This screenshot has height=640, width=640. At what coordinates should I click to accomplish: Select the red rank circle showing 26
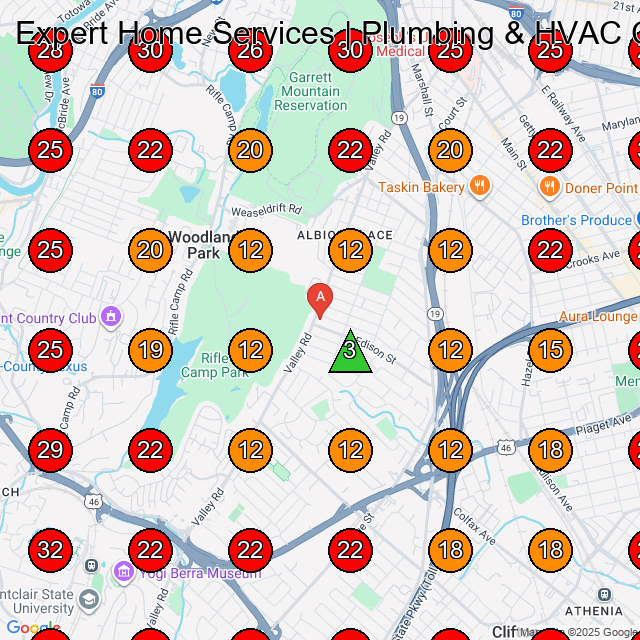tap(250, 50)
